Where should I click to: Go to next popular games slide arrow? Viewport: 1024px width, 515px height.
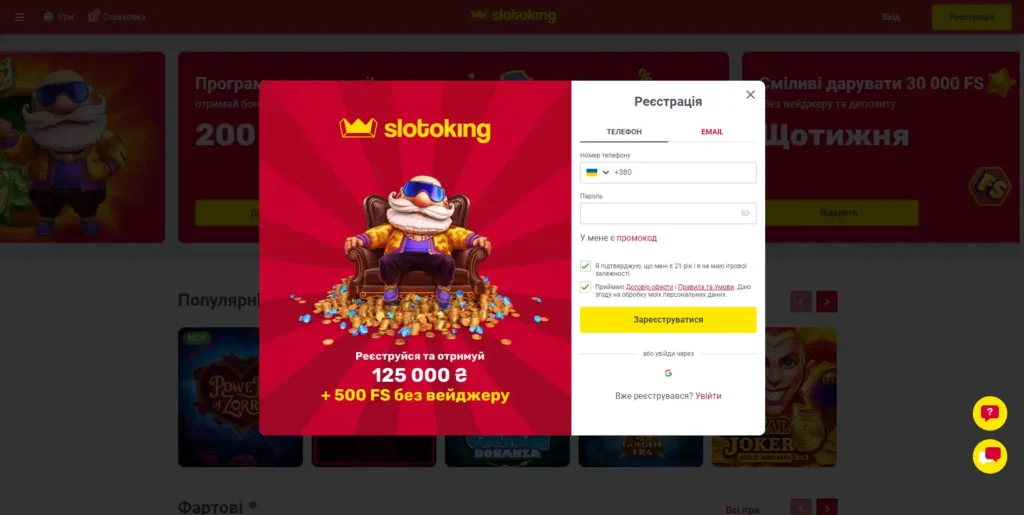[827, 302]
